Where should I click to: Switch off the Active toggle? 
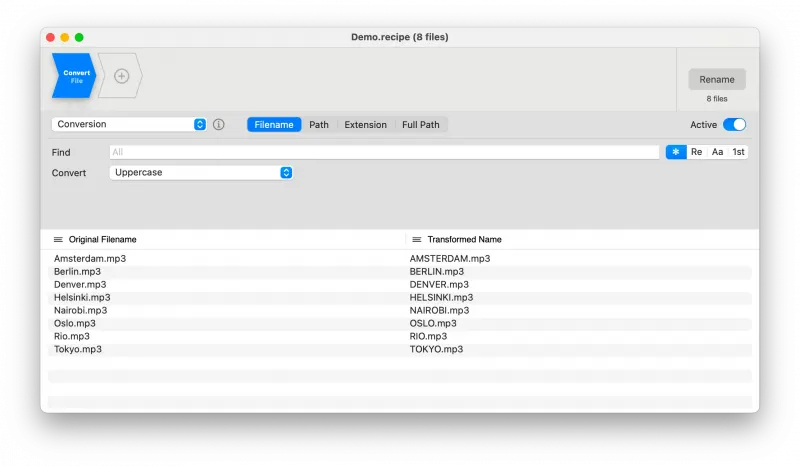click(x=734, y=125)
